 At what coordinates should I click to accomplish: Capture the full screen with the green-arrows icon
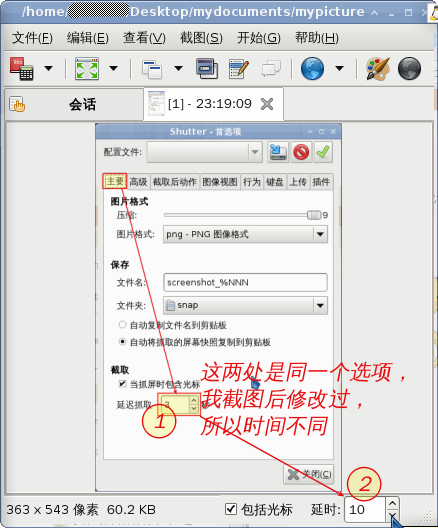87,69
